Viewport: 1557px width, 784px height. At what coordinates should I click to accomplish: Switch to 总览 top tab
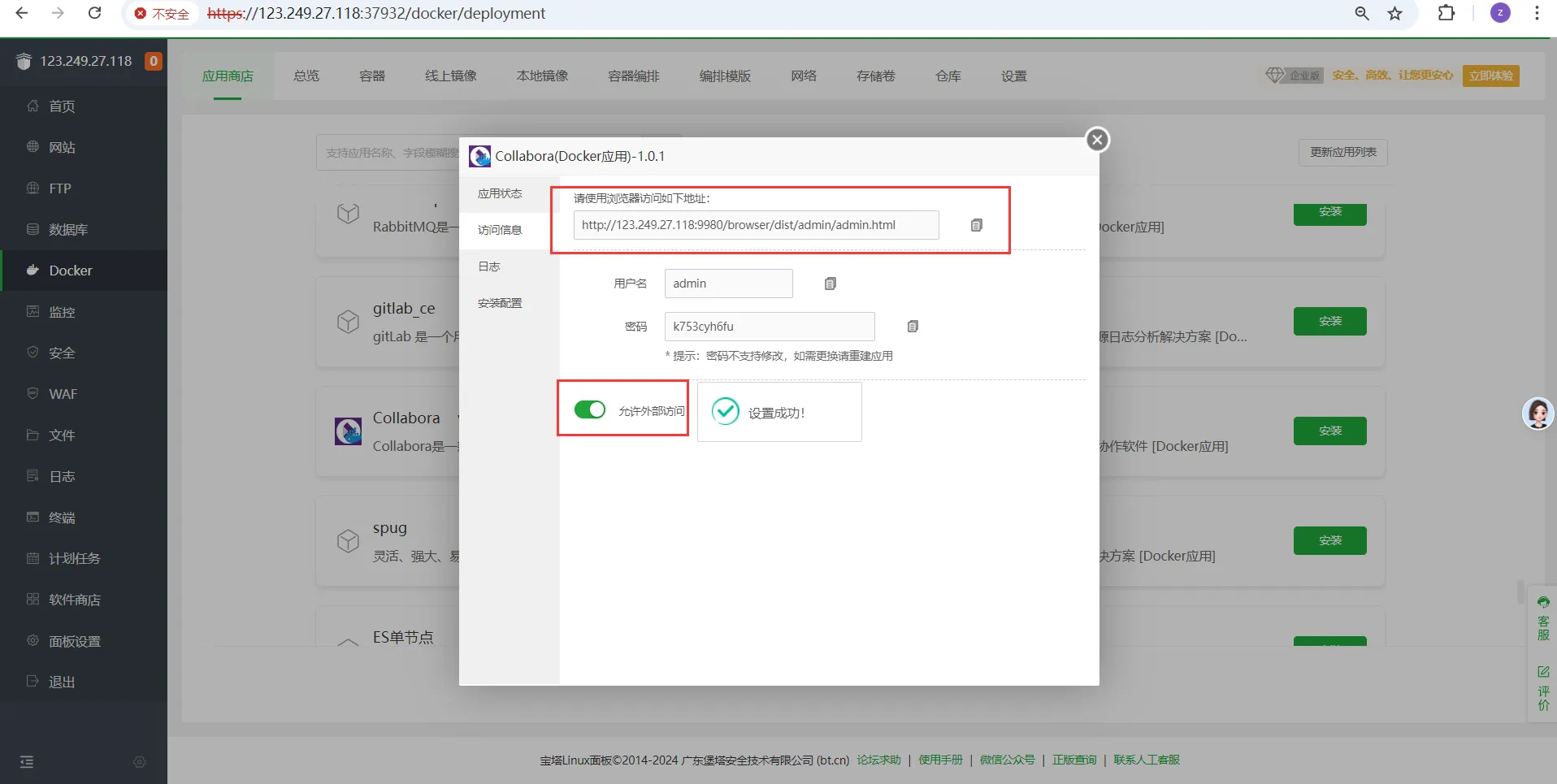pyautogui.click(x=306, y=76)
